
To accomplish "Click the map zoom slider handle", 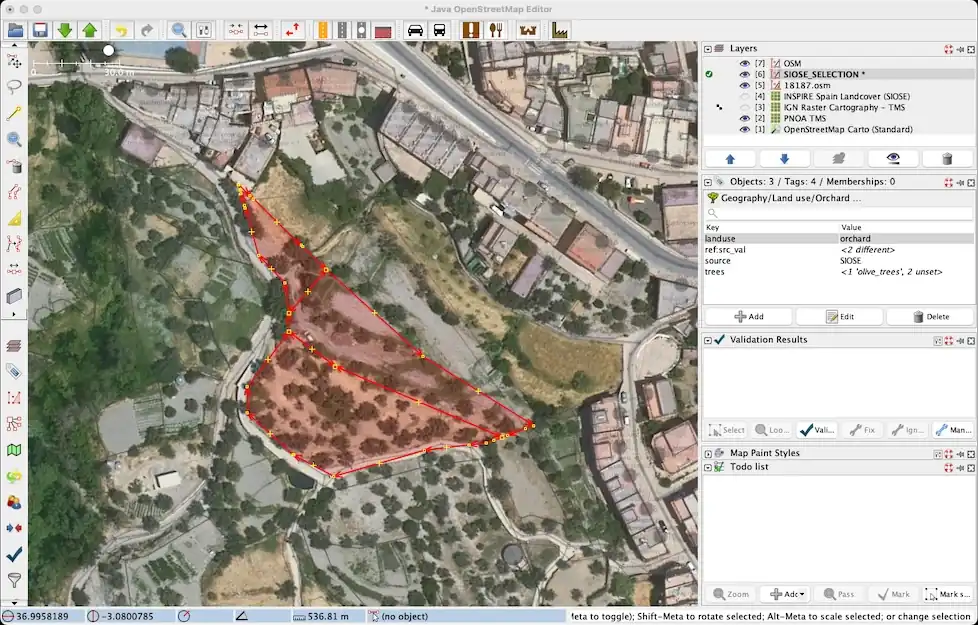I will pos(108,50).
